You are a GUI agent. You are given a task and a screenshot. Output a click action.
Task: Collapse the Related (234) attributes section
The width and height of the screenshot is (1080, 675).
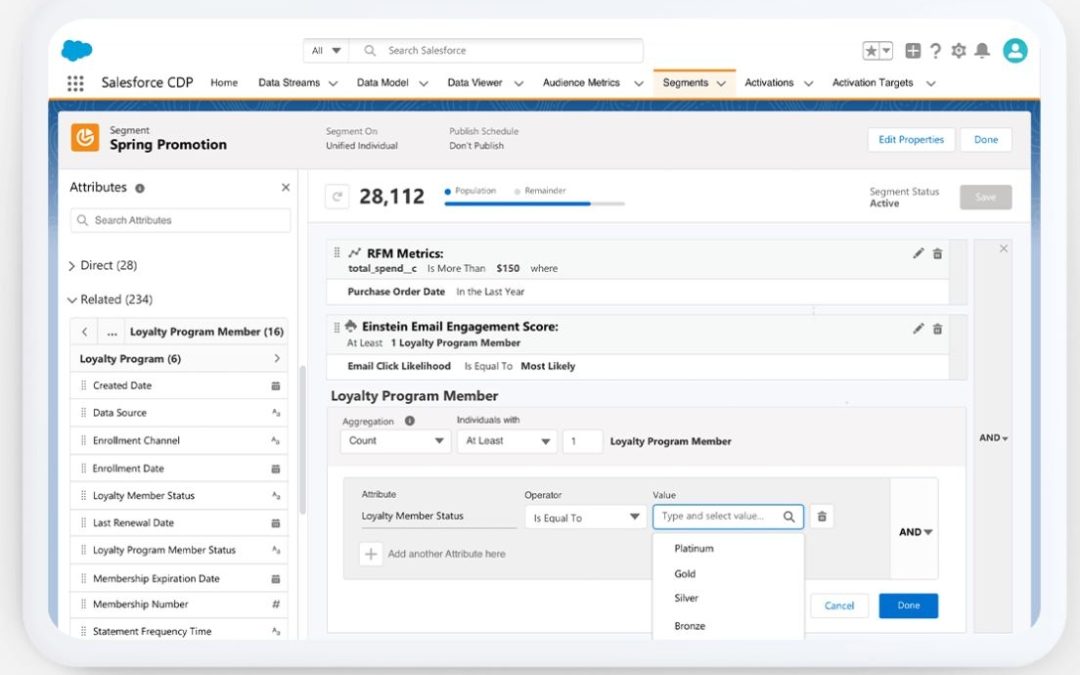72,300
